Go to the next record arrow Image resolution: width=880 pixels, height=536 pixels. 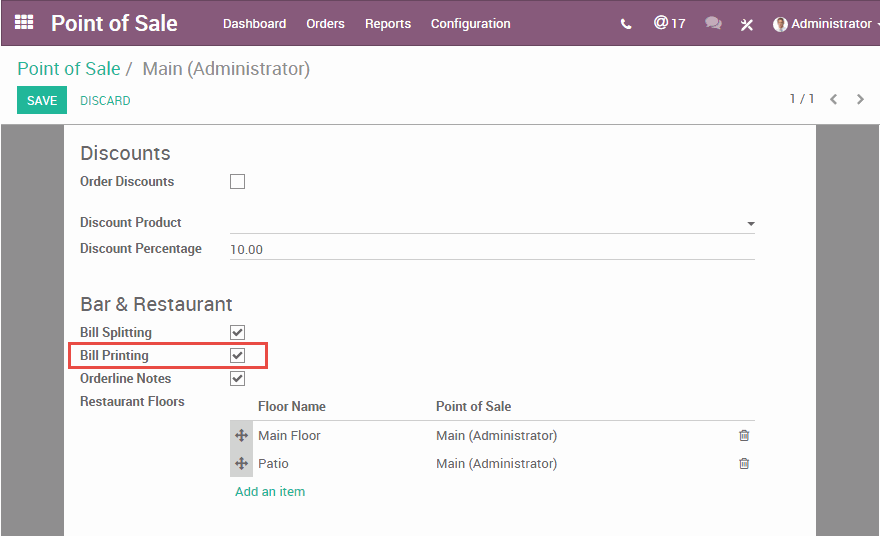[x=860, y=99]
